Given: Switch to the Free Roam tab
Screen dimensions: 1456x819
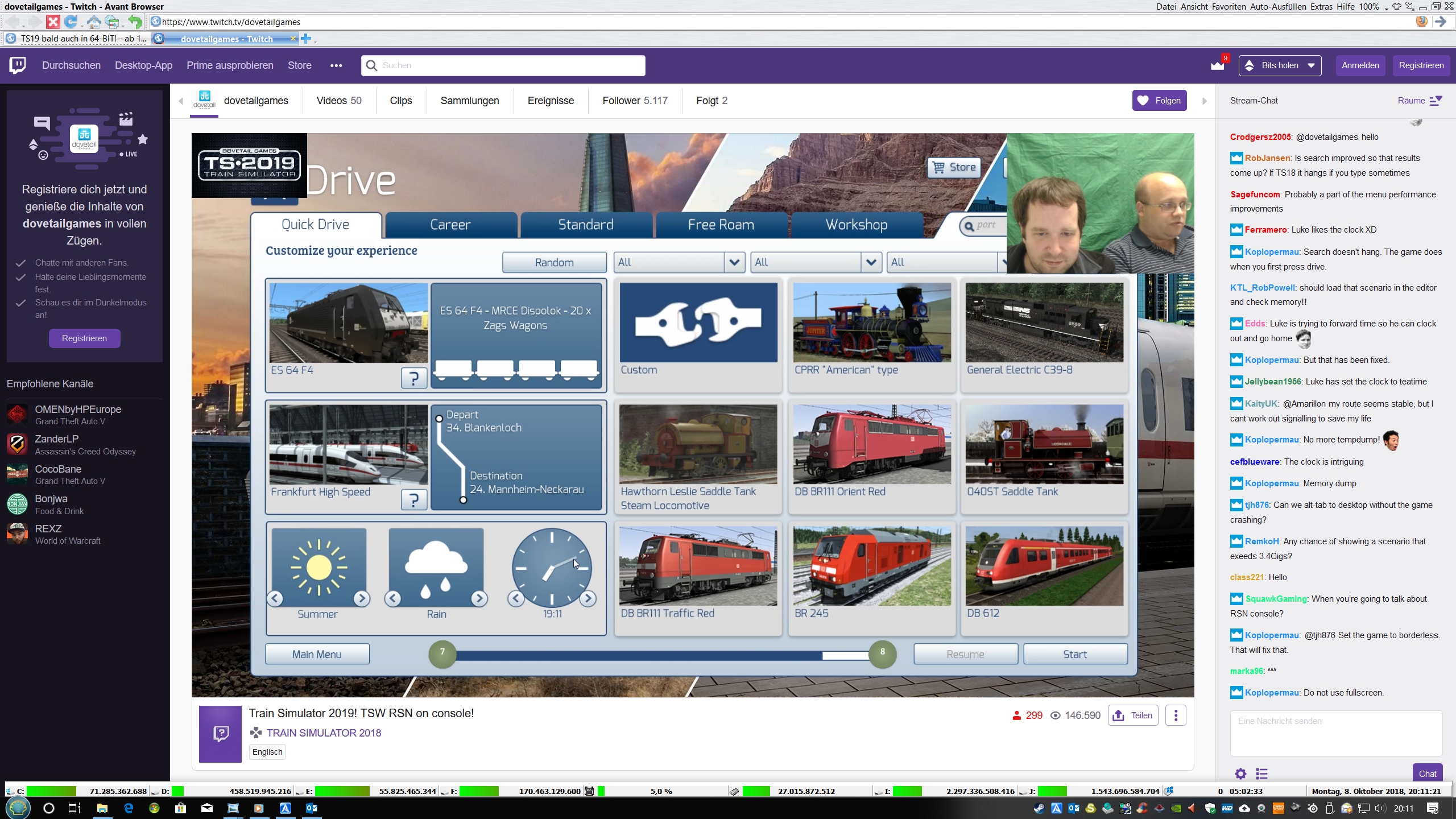Looking at the screenshot, I should click(721, 225).
